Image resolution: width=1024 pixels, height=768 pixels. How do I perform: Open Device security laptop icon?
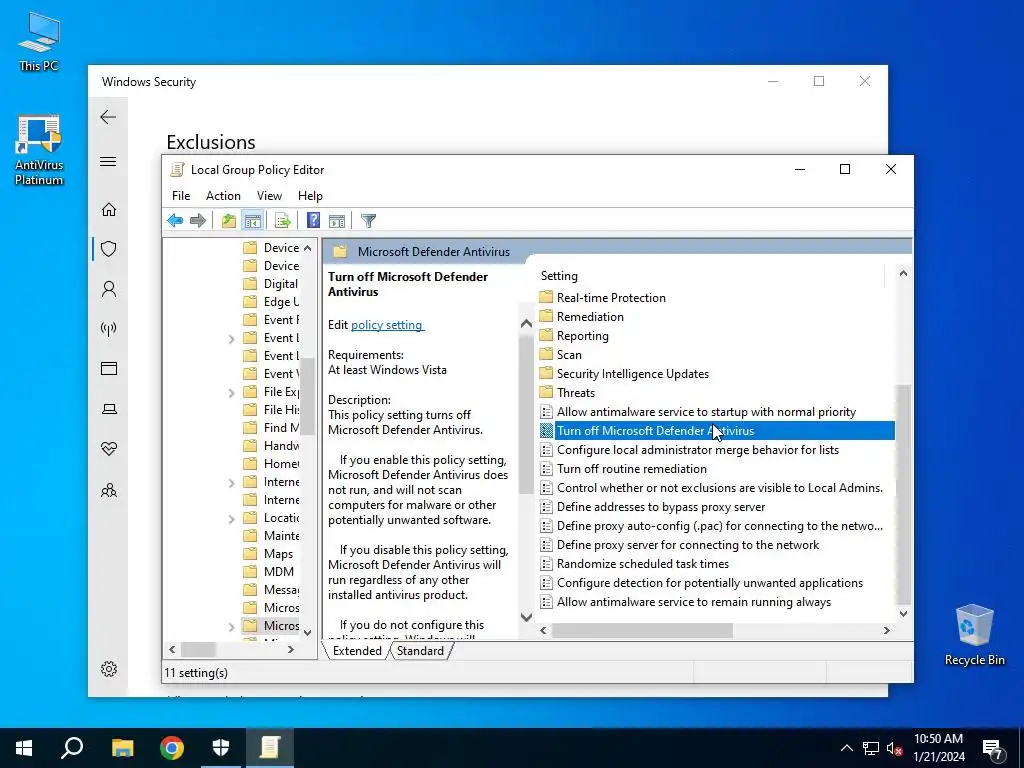(109, 409)
